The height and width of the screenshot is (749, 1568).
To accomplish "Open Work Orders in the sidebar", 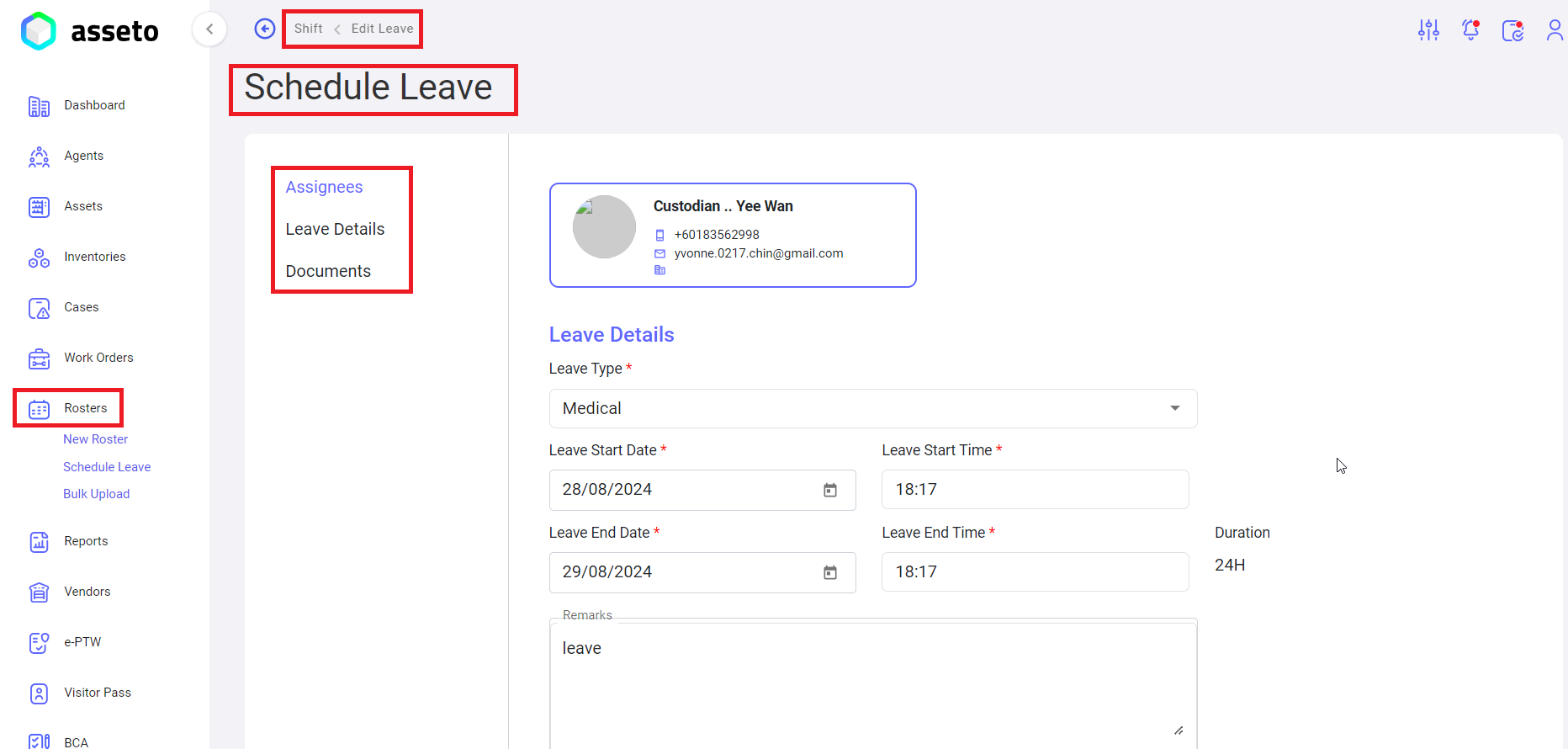I will 98,358.
